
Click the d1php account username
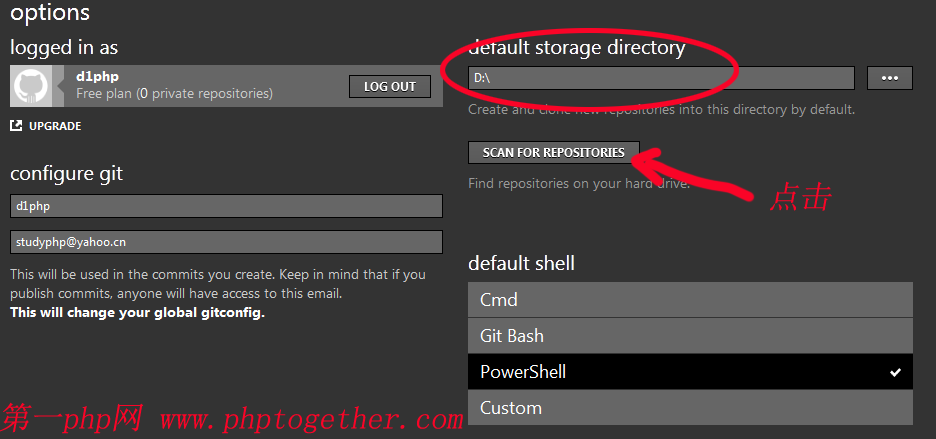click(98, 75)
